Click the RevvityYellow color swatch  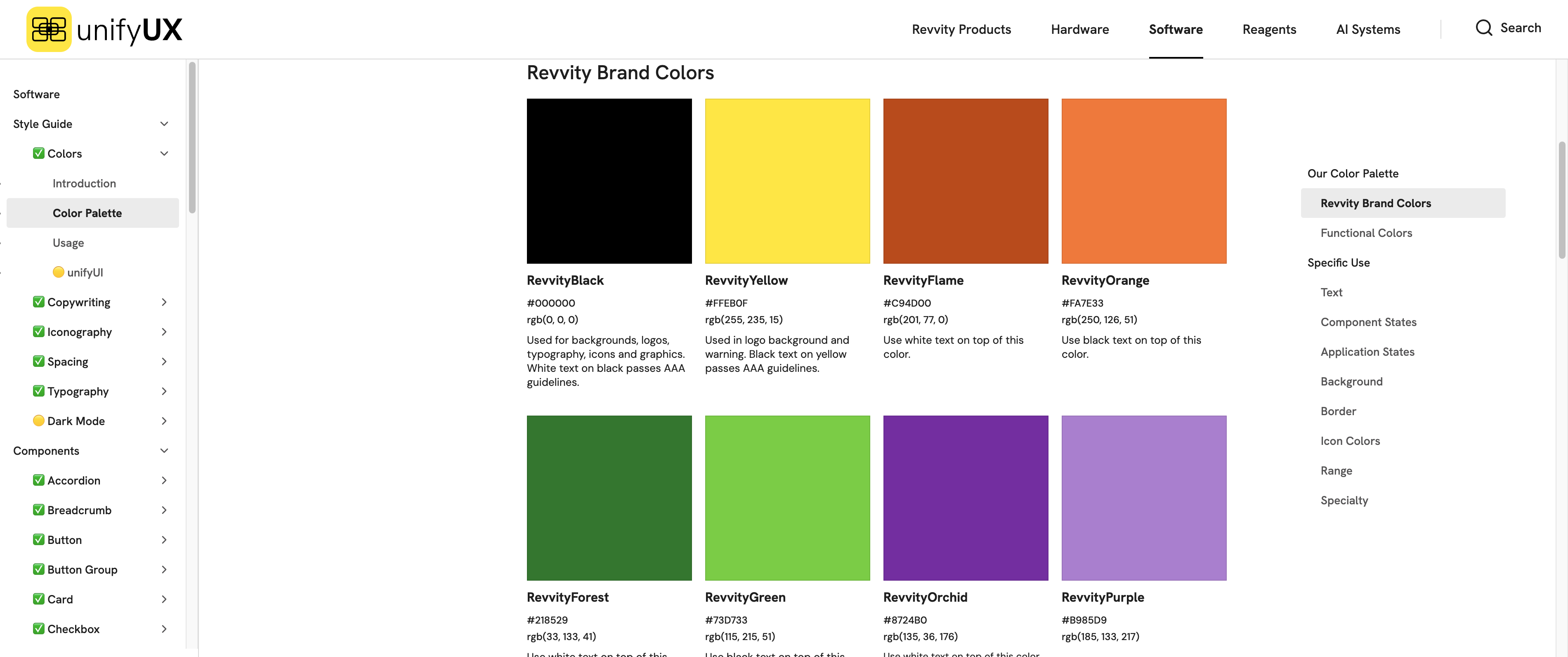(x=787, y=181)
